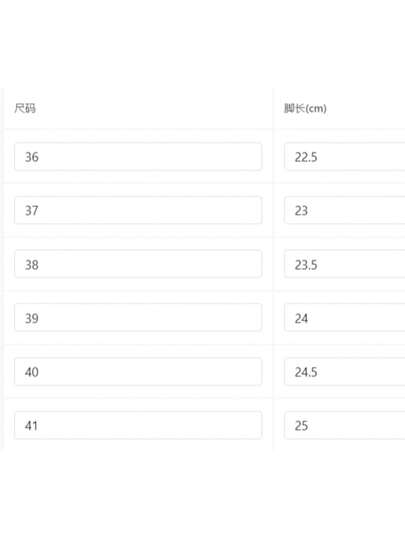Focus the foot length input showing 25
Image resolution: width=405 pixels, height=539 pixels.
345,426
